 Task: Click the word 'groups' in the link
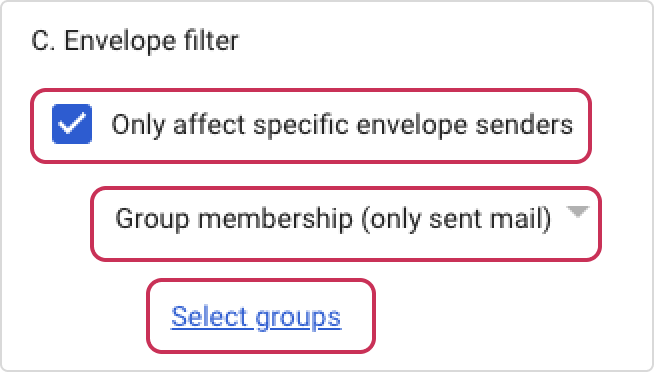click(x=298, y=318)
